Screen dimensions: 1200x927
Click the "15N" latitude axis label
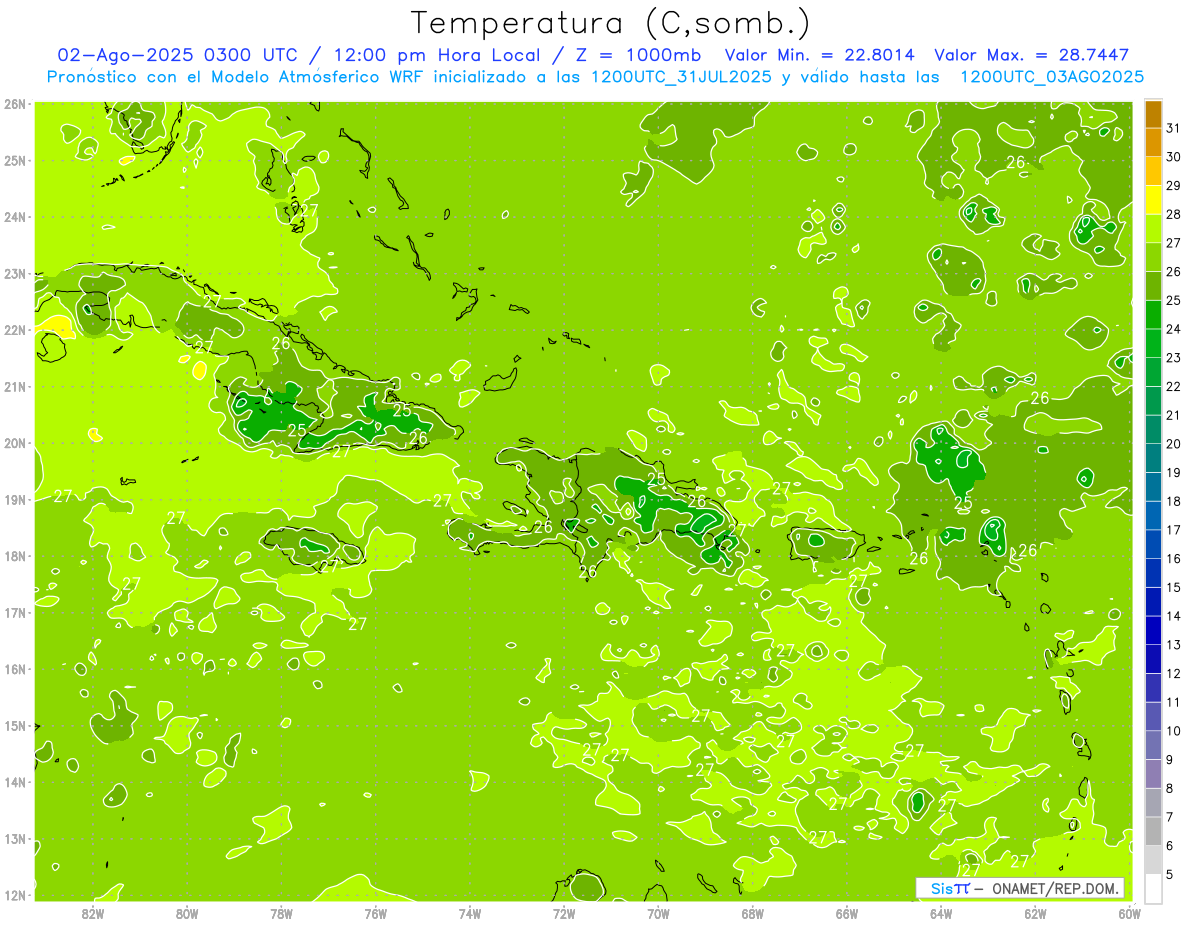tap(14, 726)
